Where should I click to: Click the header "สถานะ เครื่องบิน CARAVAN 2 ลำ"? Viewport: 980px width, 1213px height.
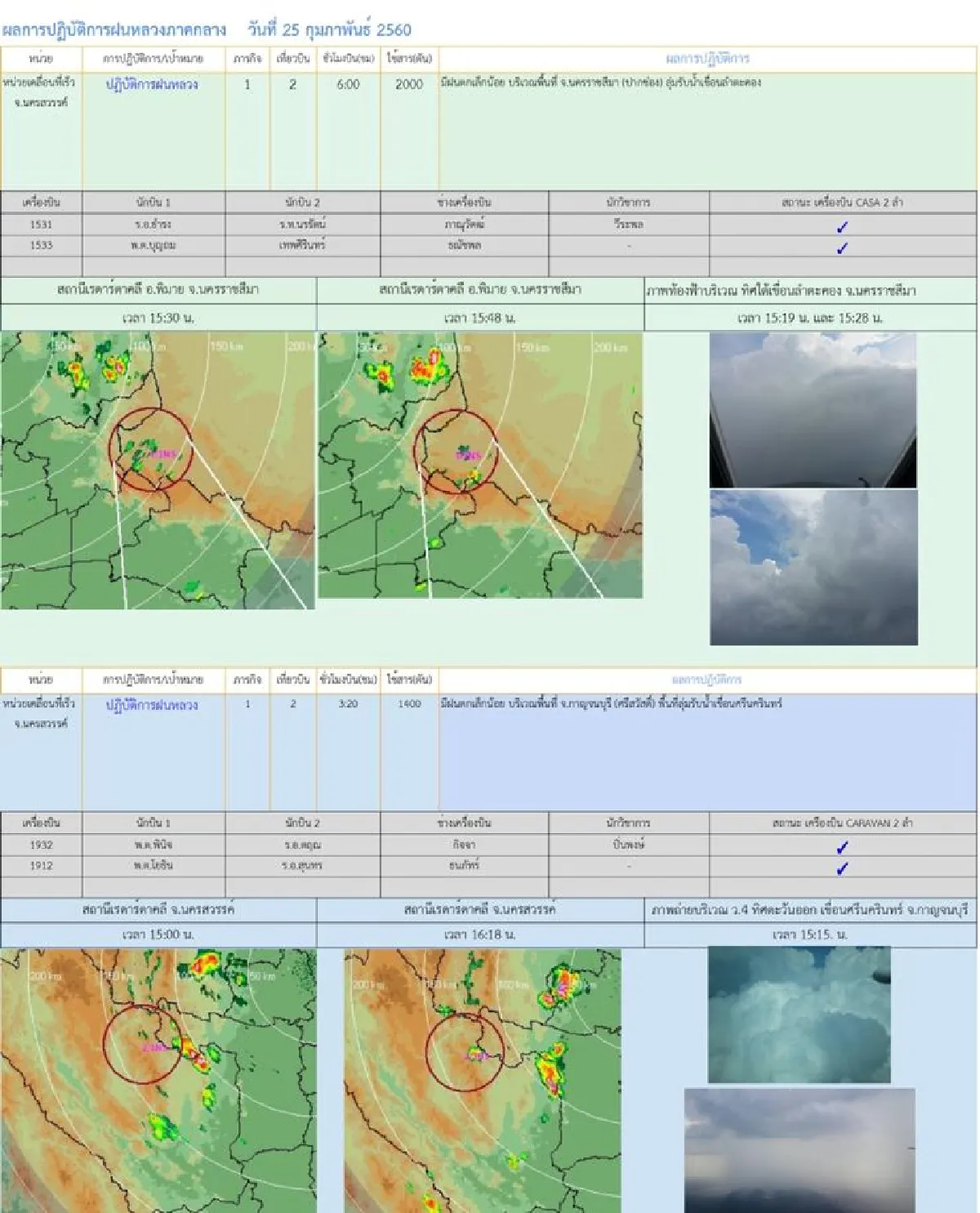pos(842,823)
